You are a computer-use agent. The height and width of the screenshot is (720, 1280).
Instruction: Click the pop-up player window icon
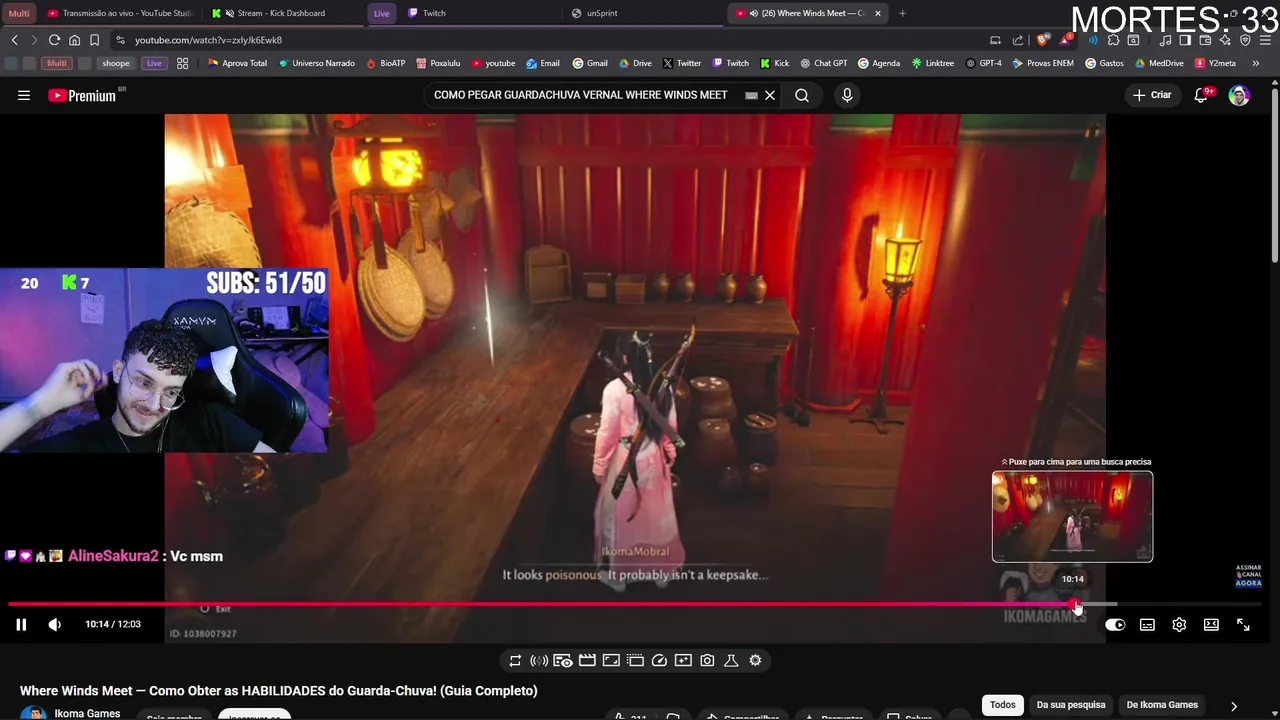(635, 660)
